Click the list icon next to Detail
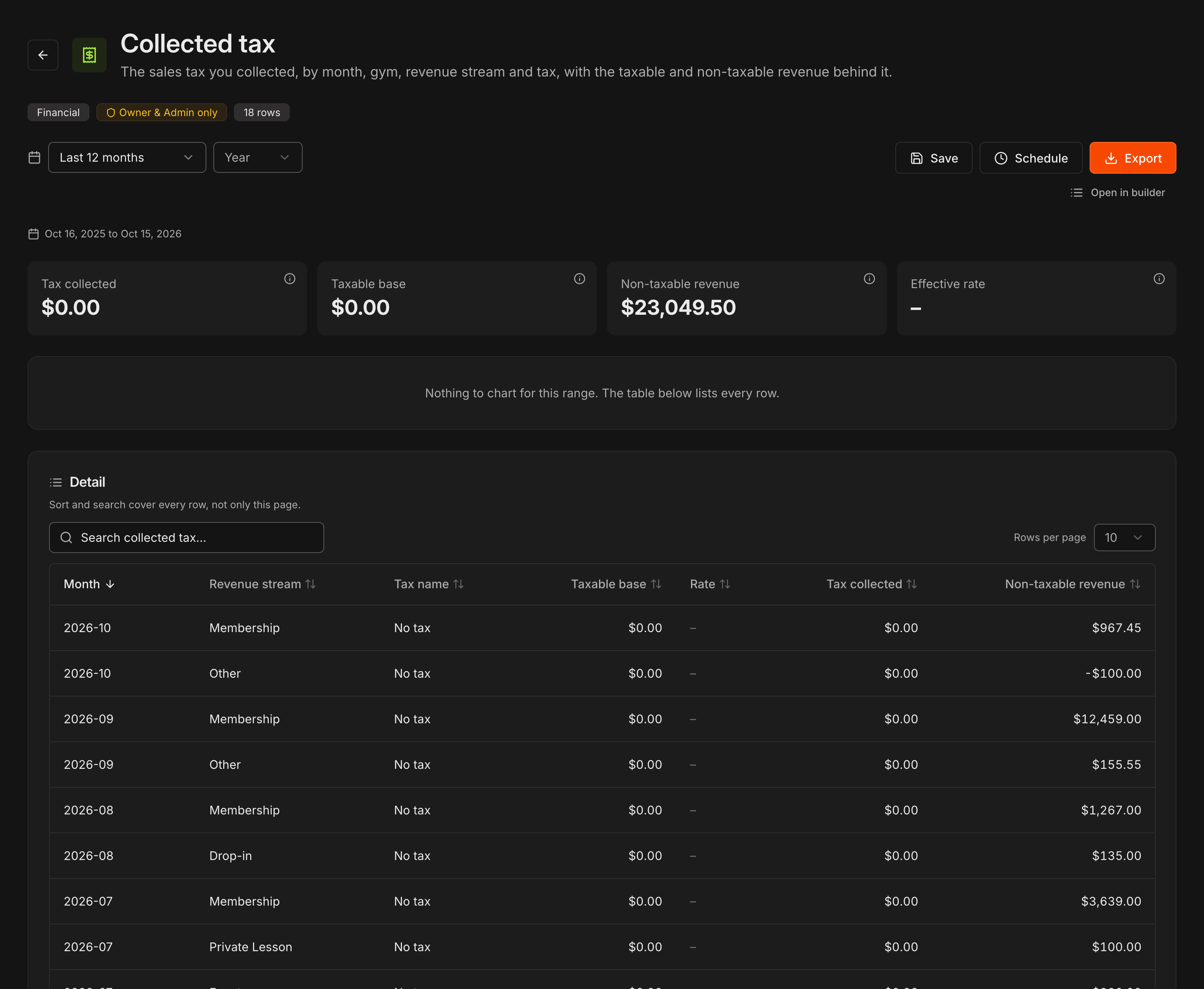 click(56, 482)
